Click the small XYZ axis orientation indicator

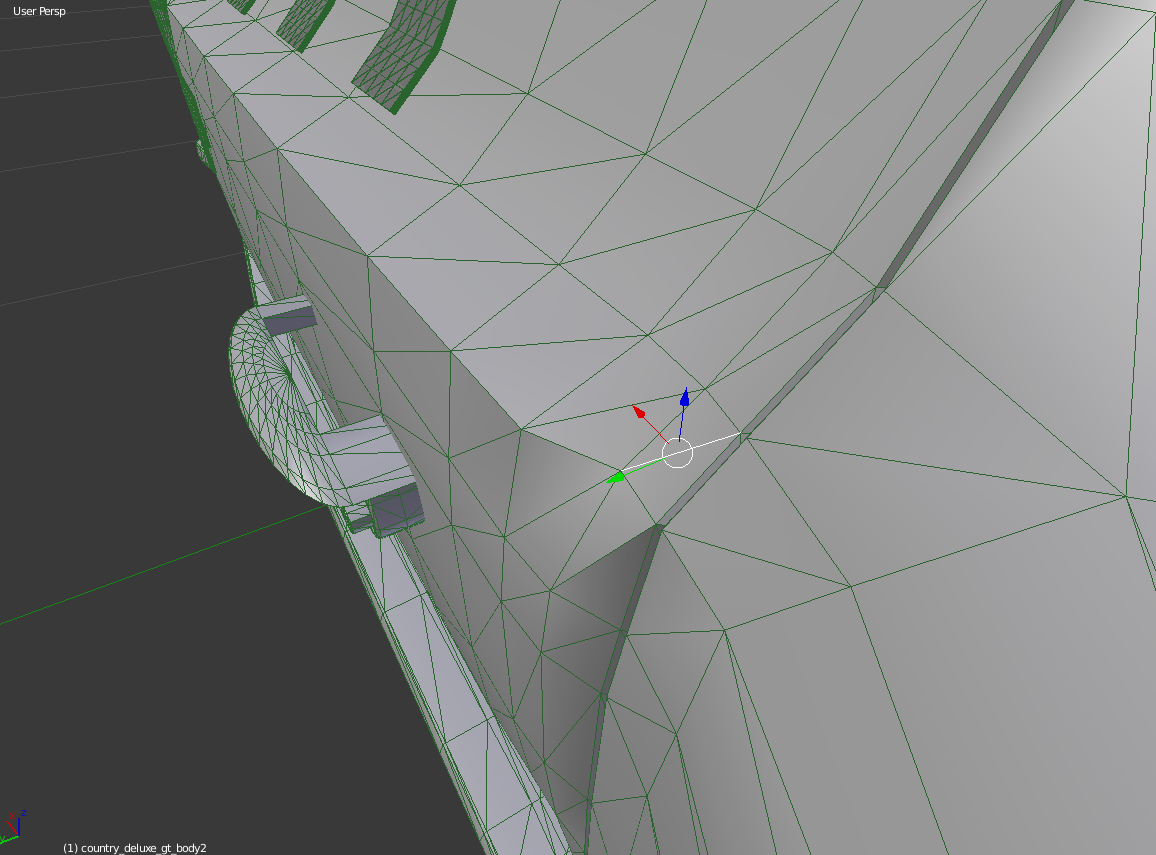(x=13, y=826)
